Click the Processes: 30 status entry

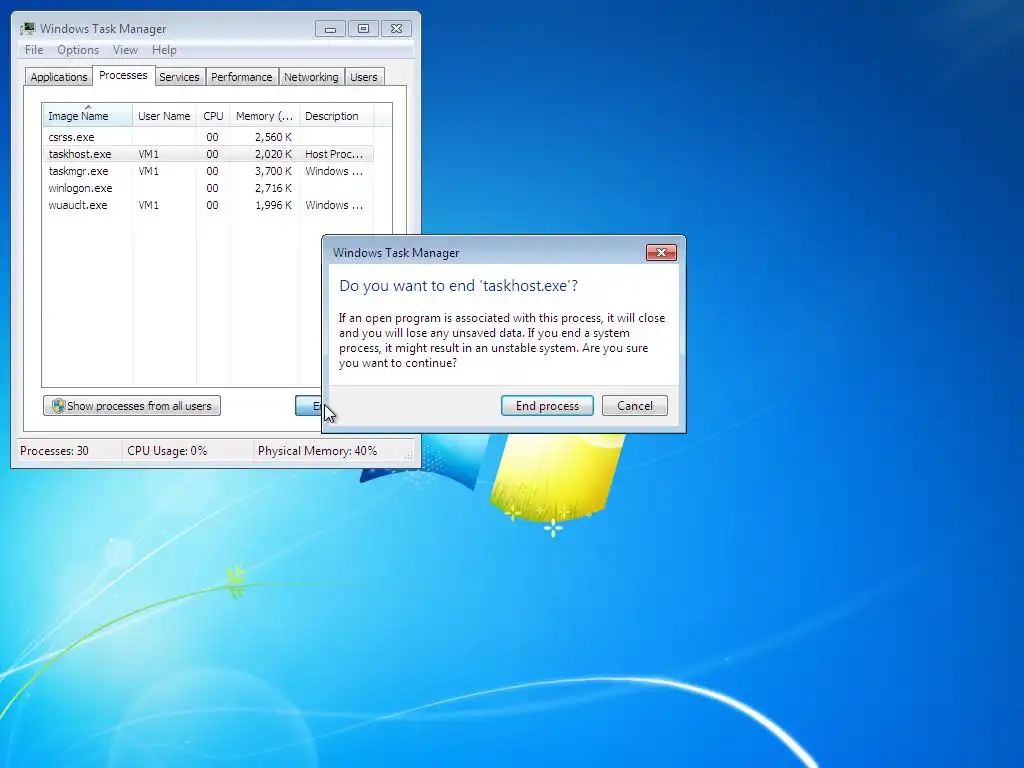pyautogui.click(x=54, y=451)
